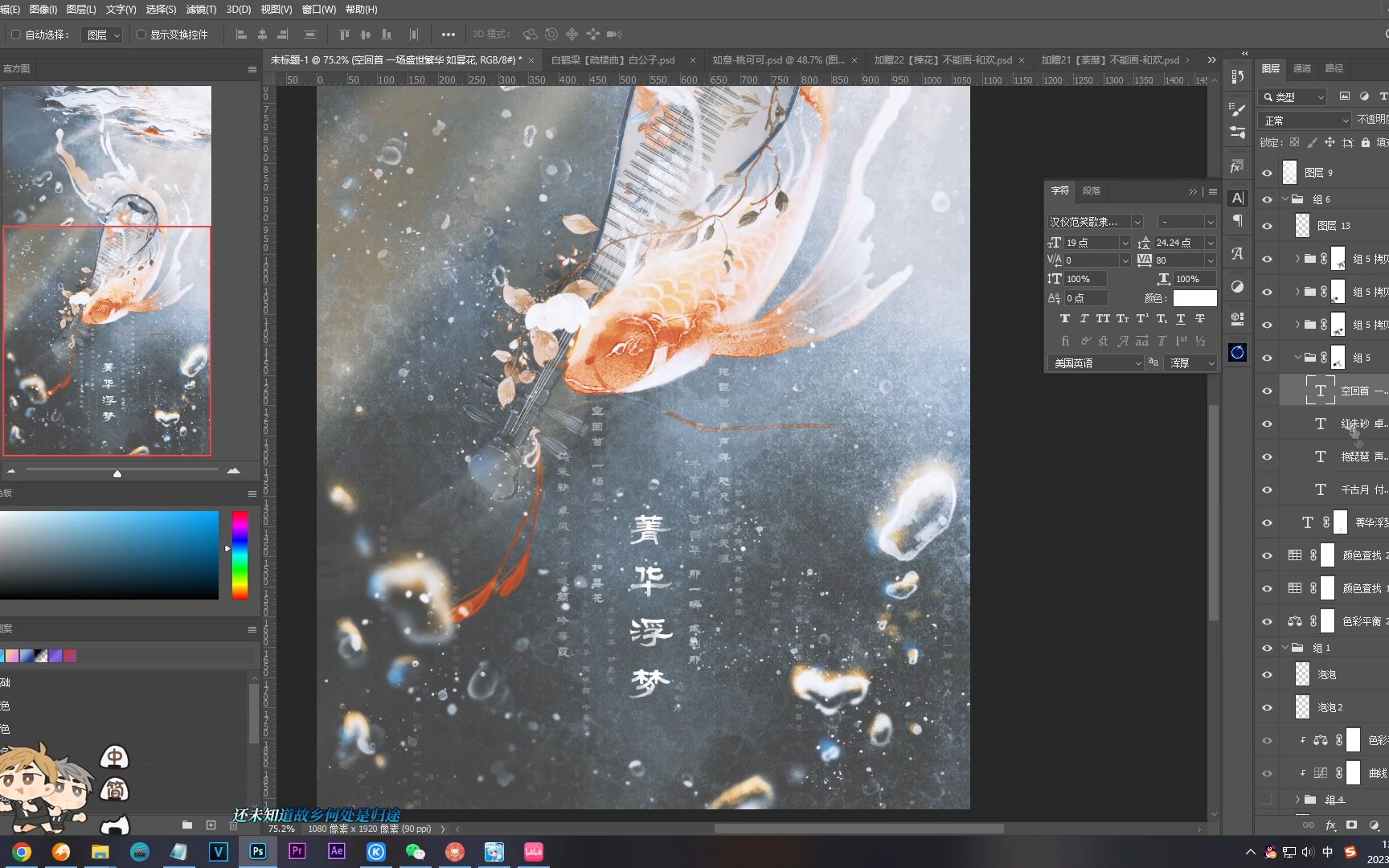Image resolution: width=1389 pixels, height=868 pixels.
Task: Apply Underline in Character panel
Action: click(1181, 319)
